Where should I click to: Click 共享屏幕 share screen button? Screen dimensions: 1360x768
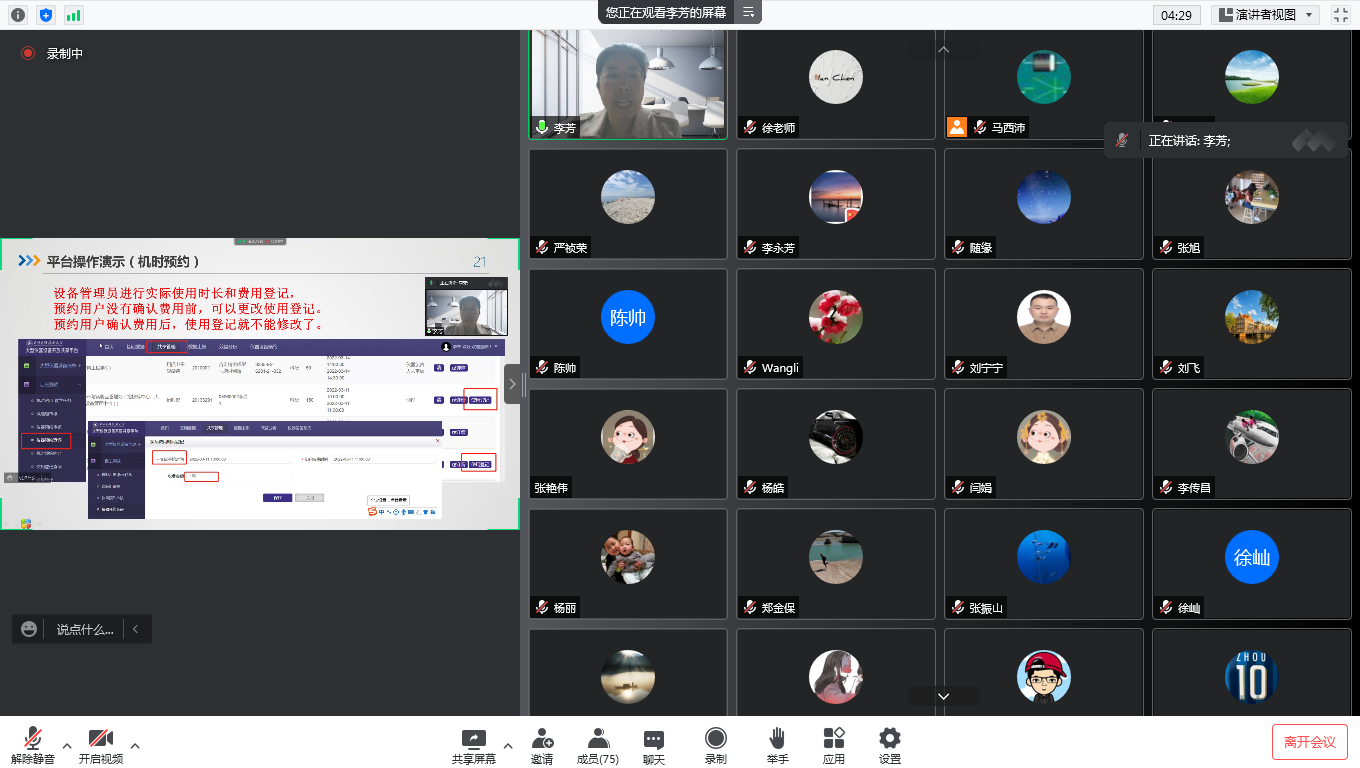[x=473, y=745]
